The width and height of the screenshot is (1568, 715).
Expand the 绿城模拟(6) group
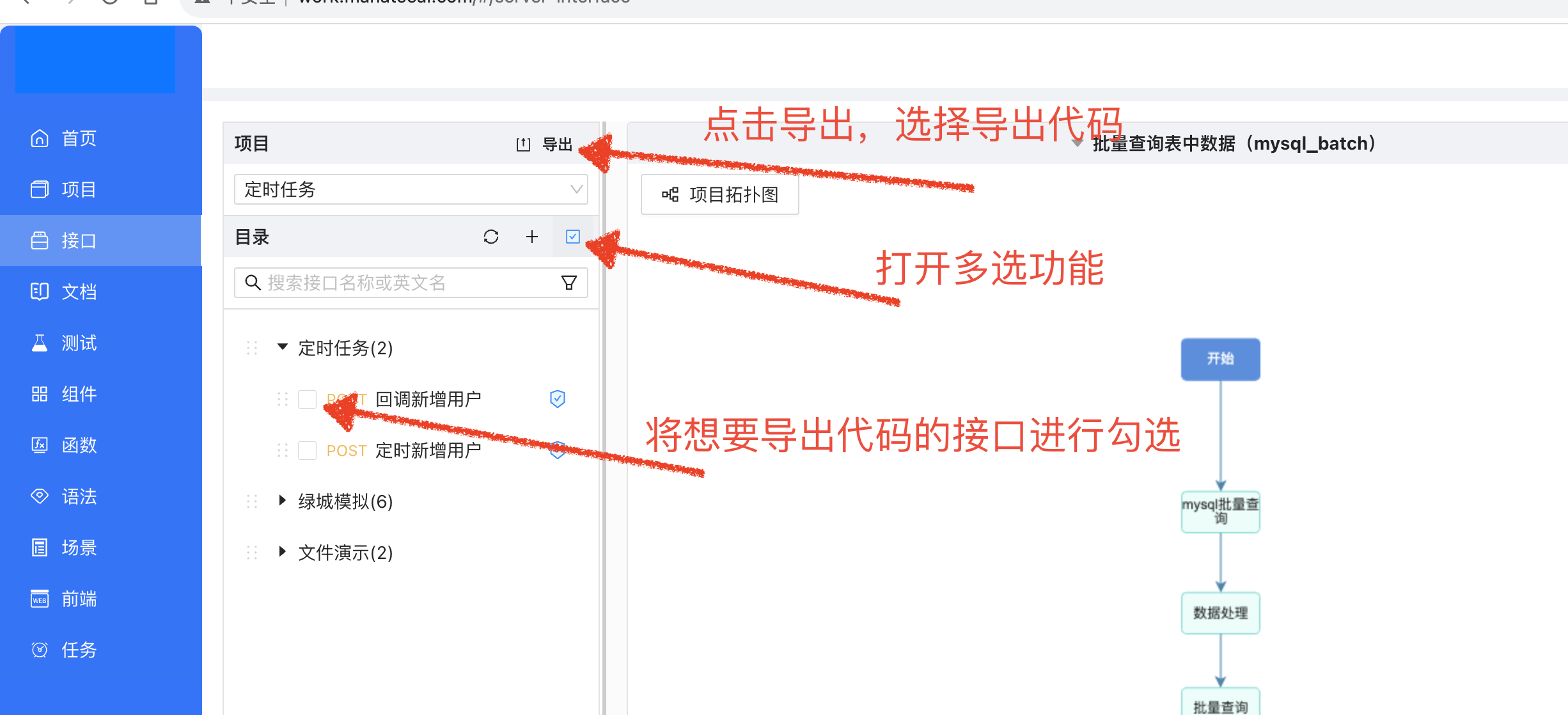tap(283, 501)
